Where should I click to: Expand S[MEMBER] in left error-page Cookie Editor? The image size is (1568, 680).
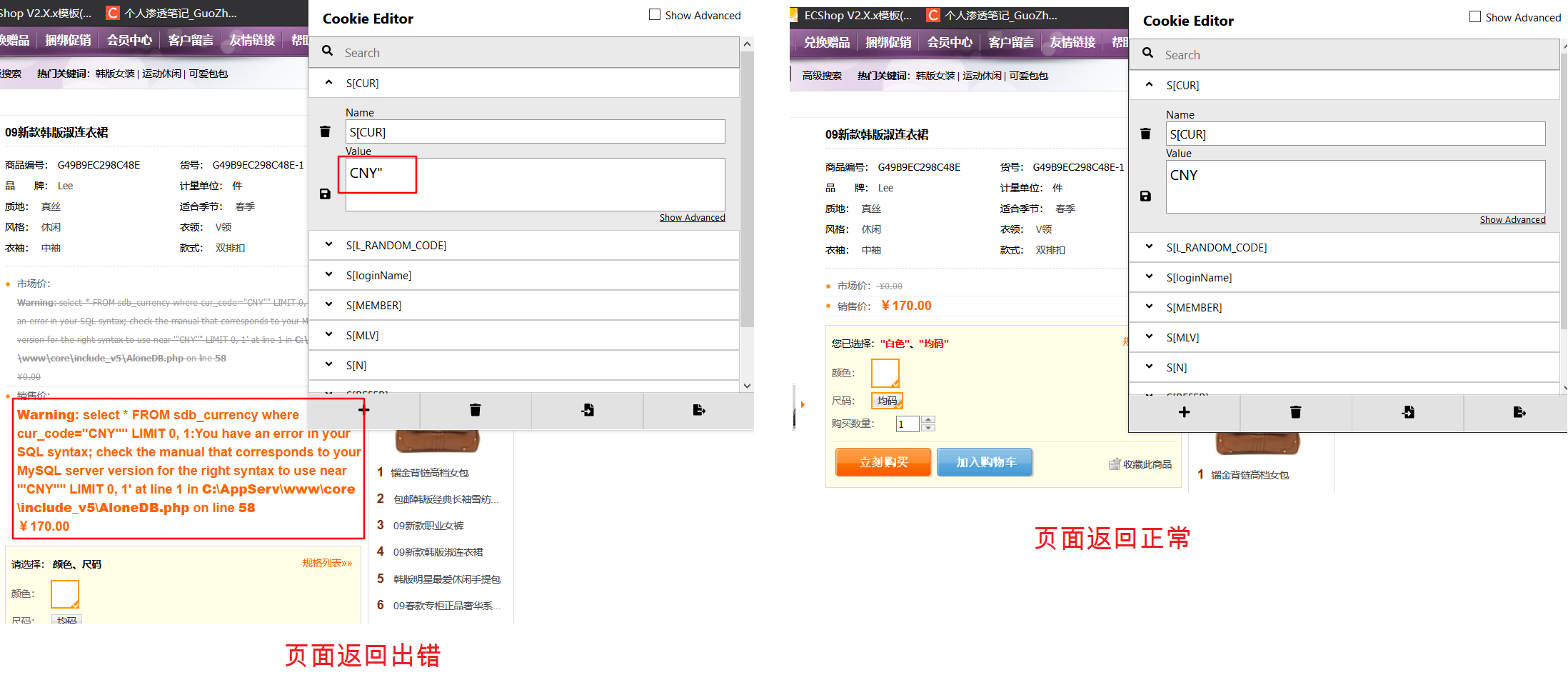(x=328, y=305)
